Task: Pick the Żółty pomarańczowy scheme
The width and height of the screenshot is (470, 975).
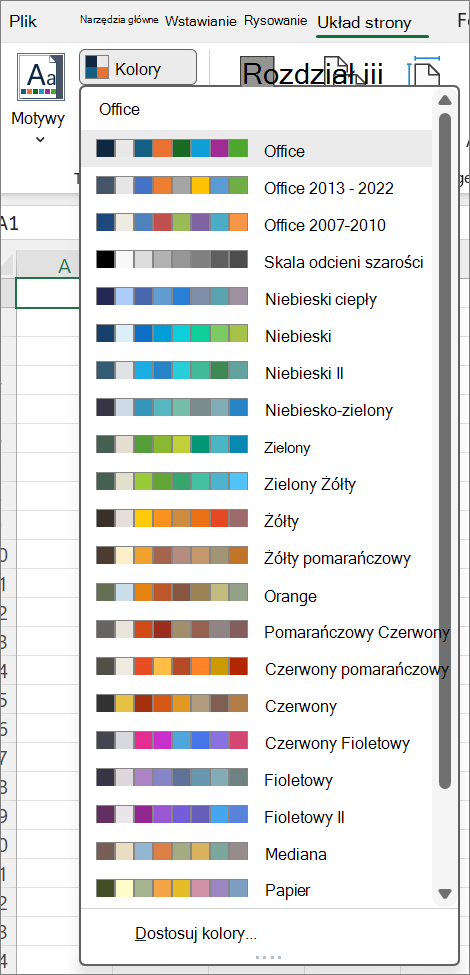Action: click(257, 557)
